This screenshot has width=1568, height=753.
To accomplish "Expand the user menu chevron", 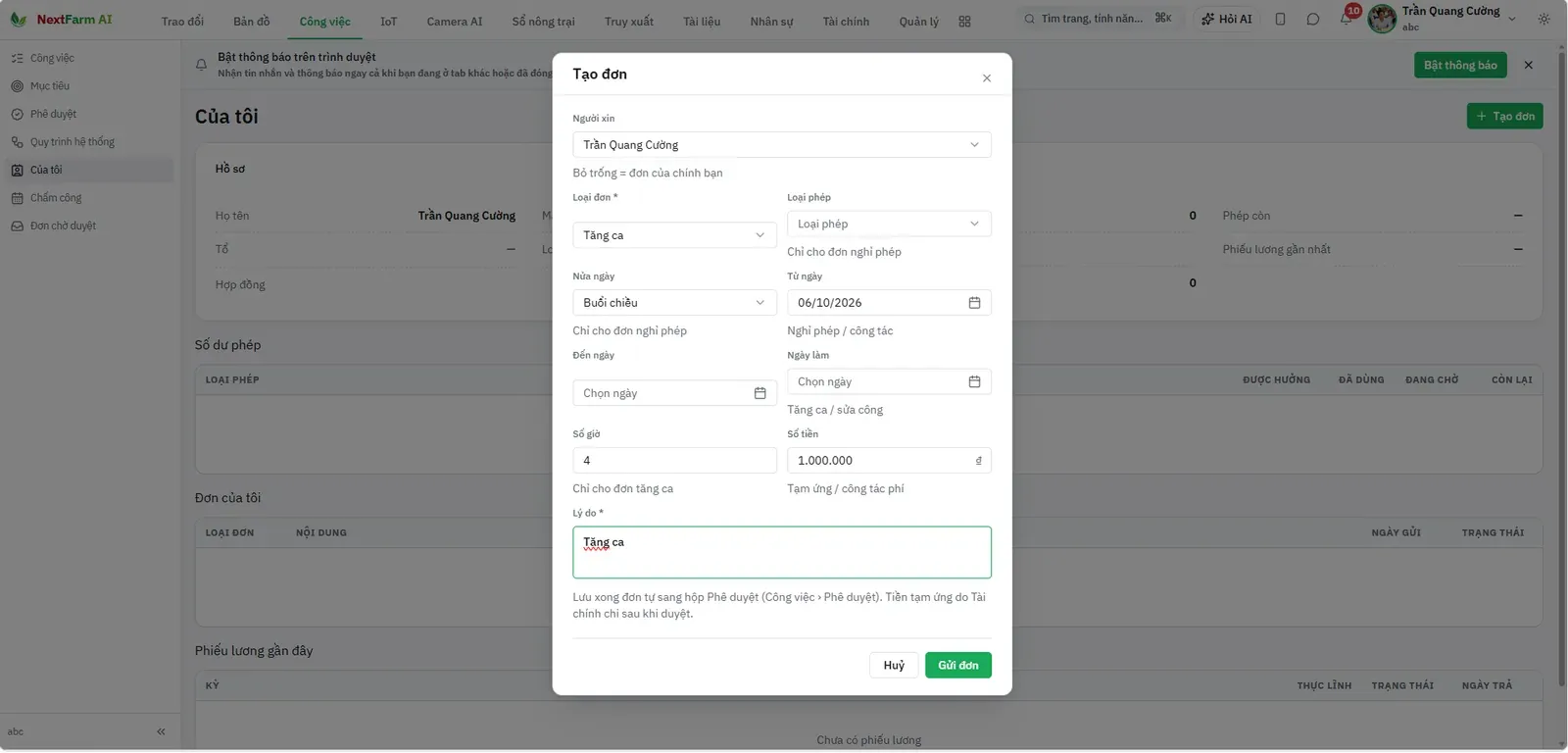I will [x=1512, y=19].
